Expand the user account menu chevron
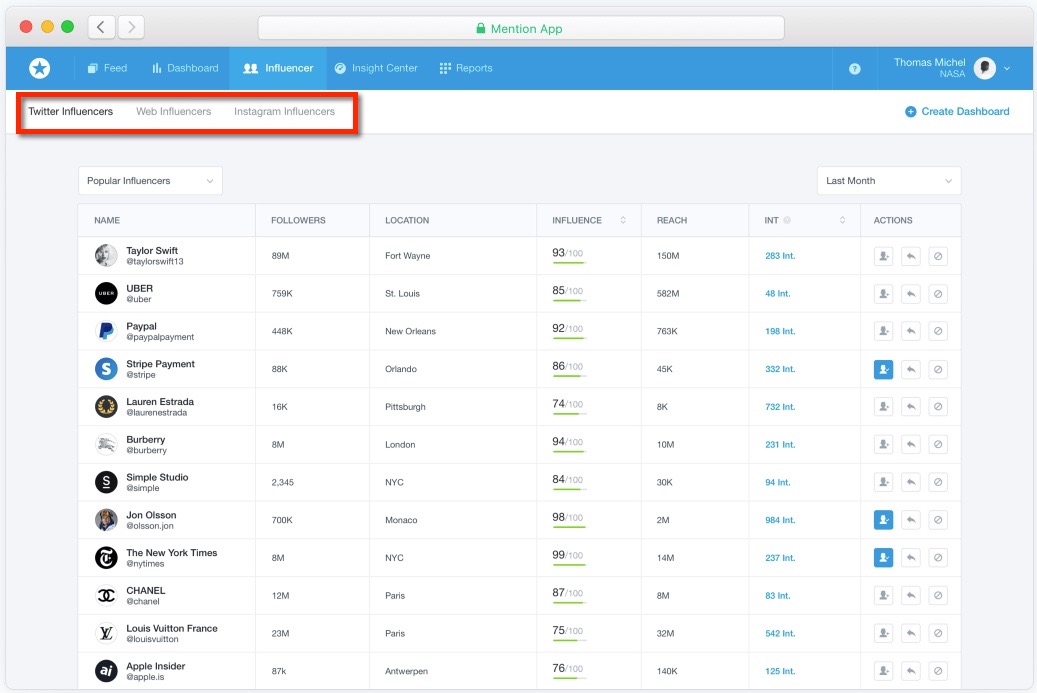 1007,68
